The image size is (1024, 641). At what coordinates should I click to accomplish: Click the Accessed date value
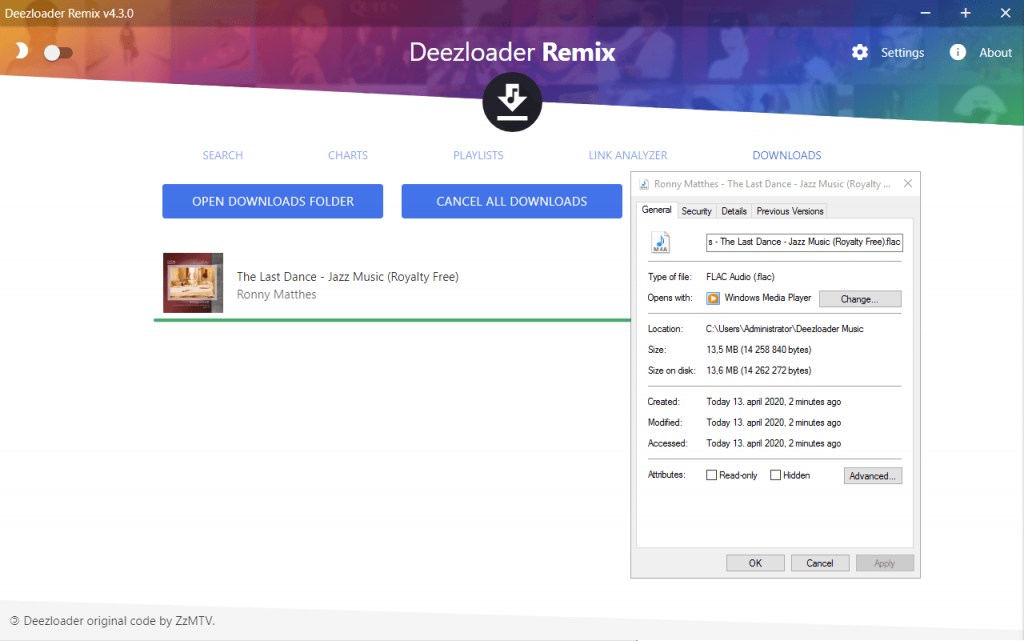[x=773, y=444]
